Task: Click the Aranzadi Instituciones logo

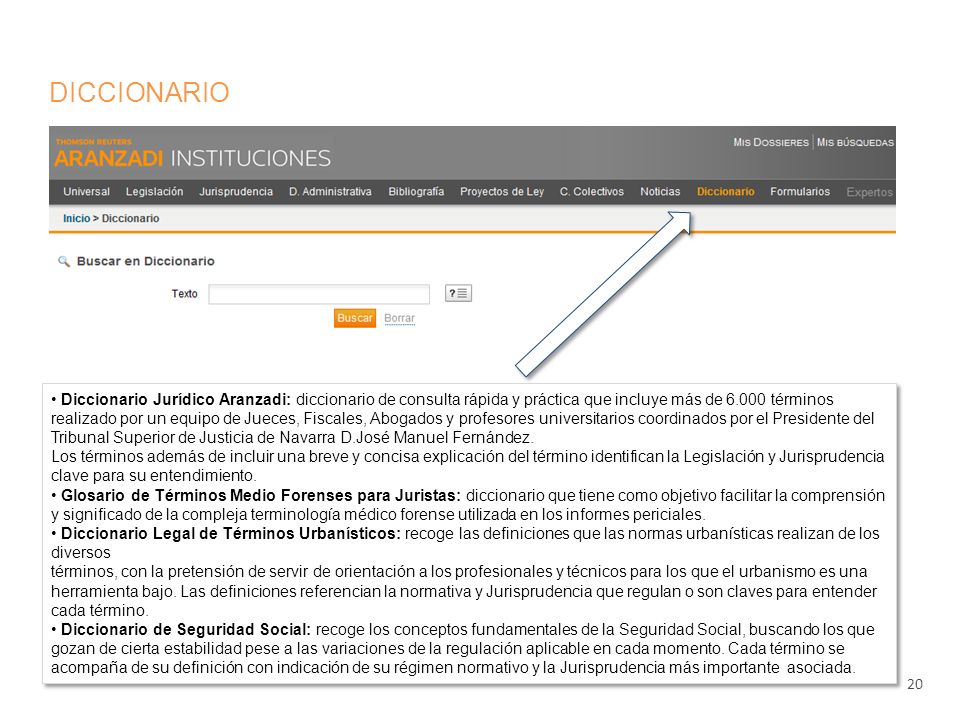Action: click(193, 154)
